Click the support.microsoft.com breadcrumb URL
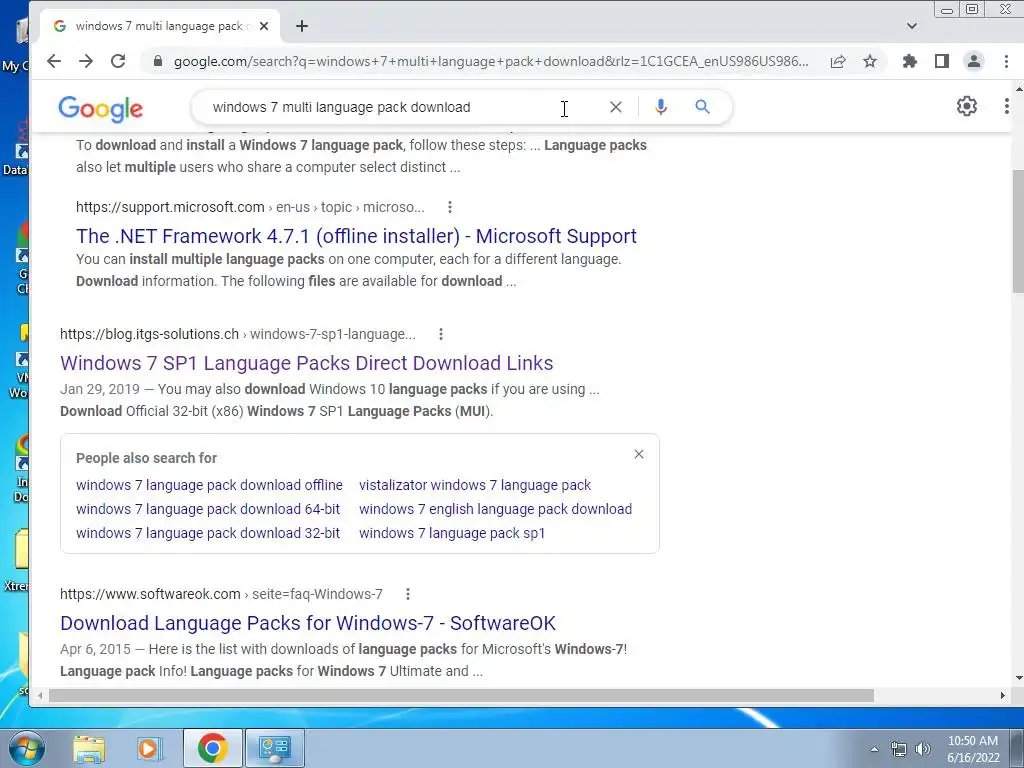This screenshot has height=768, width=1024. [x=250, y=207]
